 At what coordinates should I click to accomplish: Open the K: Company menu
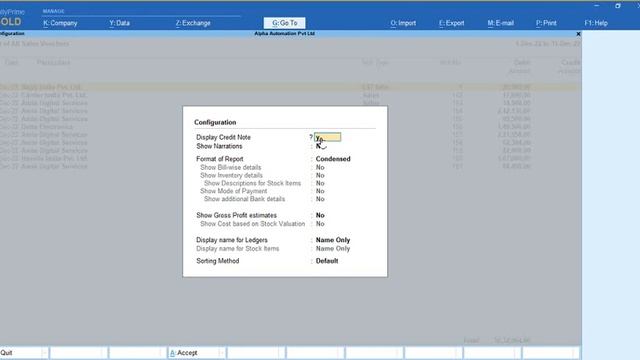(x=60, y=23)
